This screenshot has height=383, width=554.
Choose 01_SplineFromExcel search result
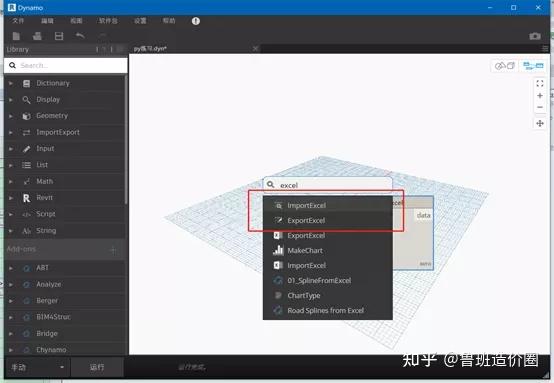(x=328, y=281)
